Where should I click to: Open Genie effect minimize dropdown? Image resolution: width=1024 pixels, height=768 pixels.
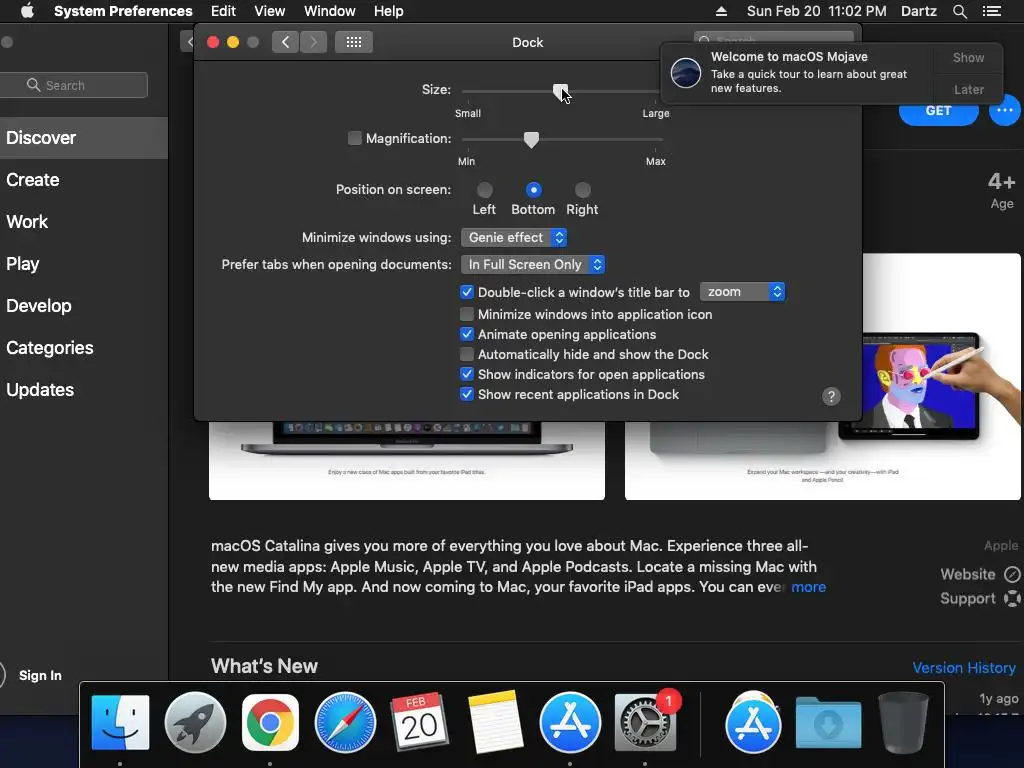[514, 238]
